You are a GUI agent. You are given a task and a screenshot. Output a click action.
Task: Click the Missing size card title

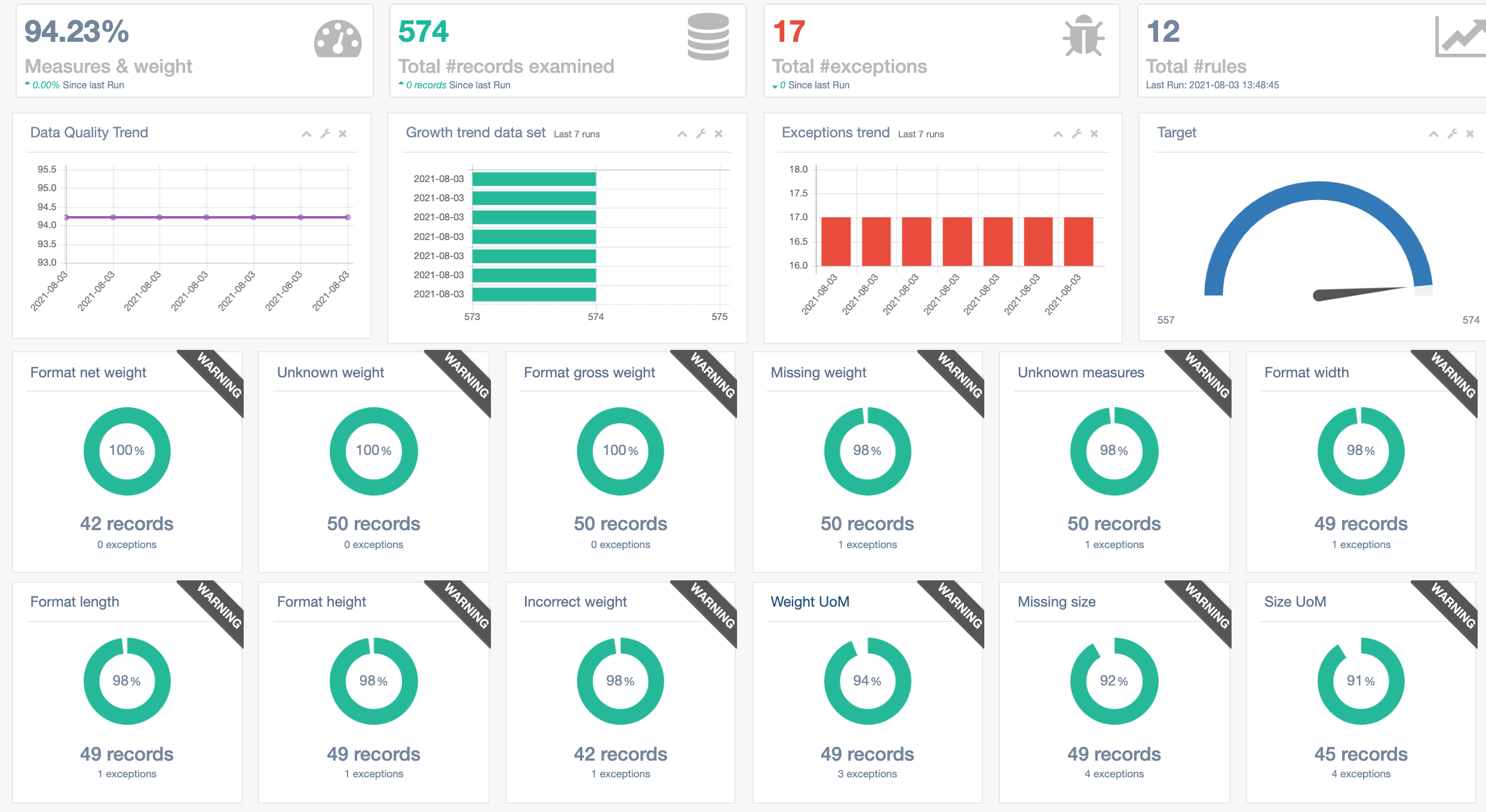(1057, 601)
